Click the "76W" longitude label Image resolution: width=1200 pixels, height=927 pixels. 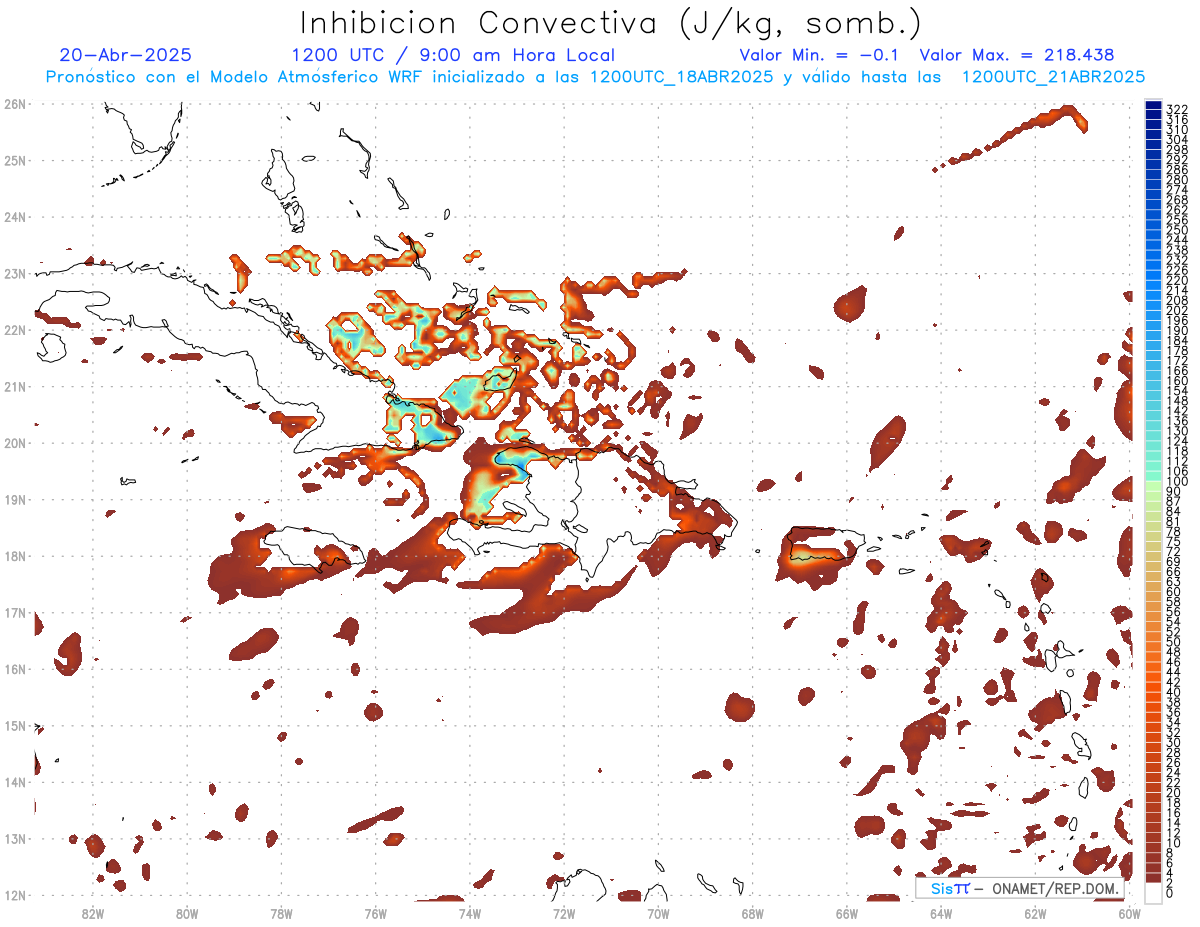tap(376, 913)
